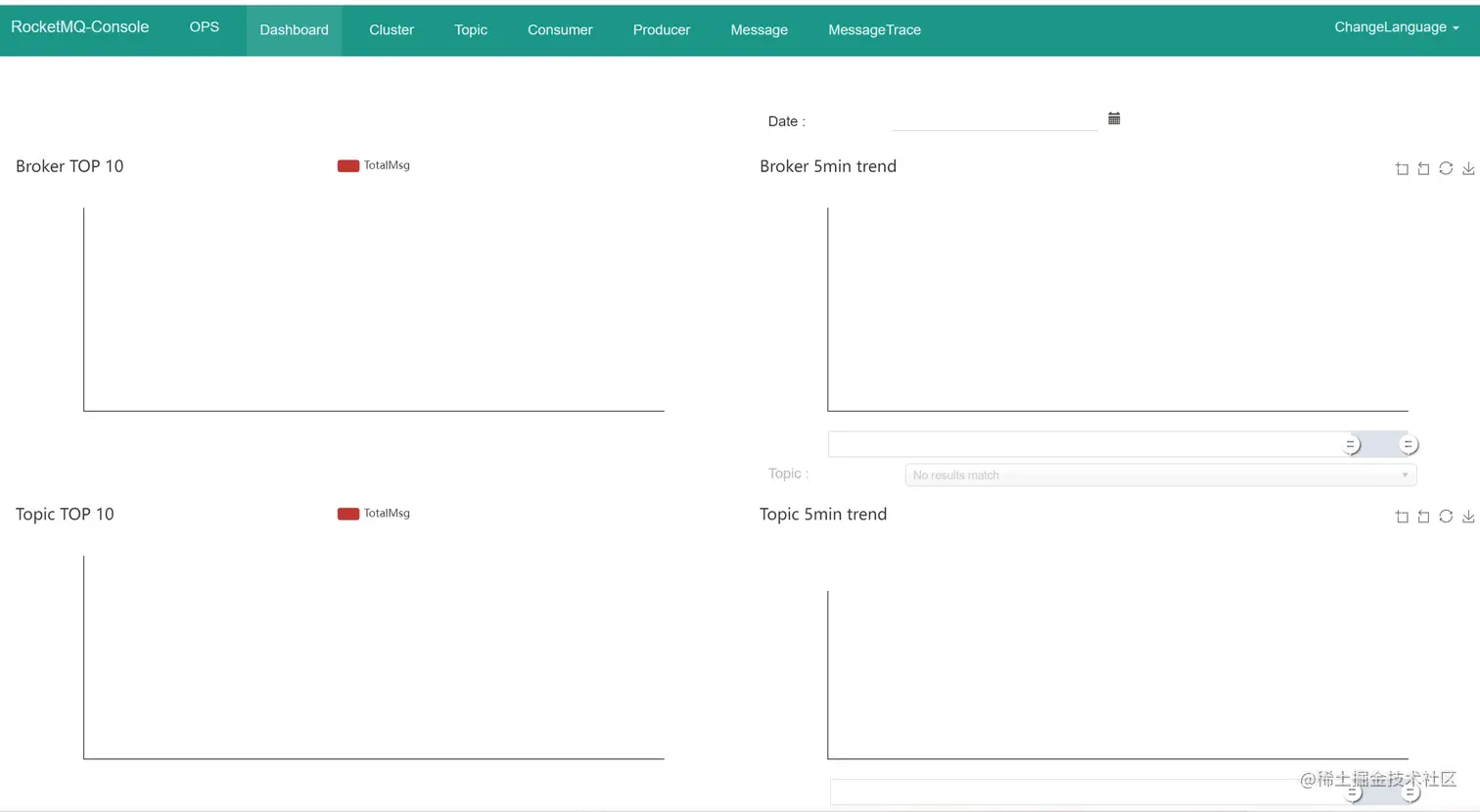This screenshot has width=1480, height=812.
Task: Click the Topic TOP 10 heading
Action: coord(65,515)
